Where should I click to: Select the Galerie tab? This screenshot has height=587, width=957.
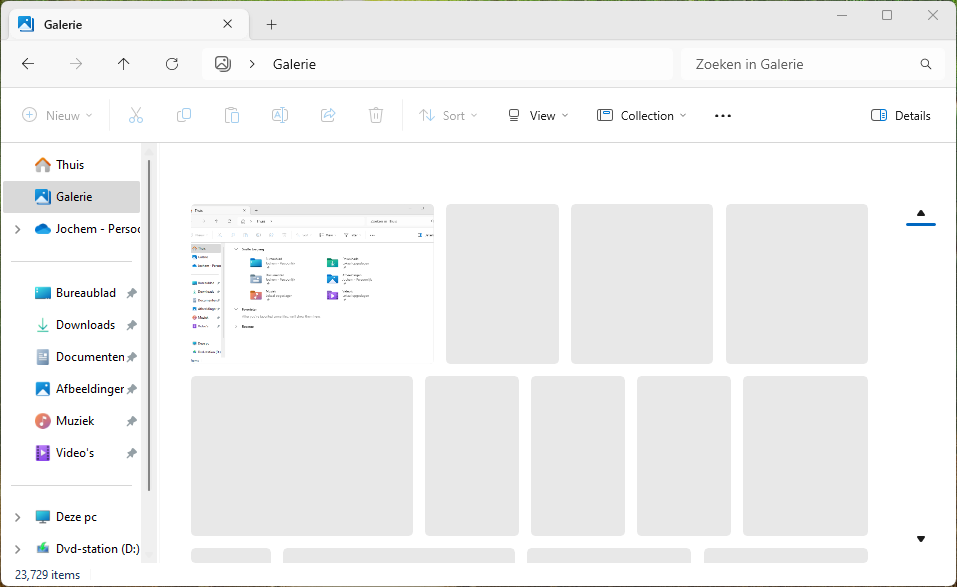129,24
